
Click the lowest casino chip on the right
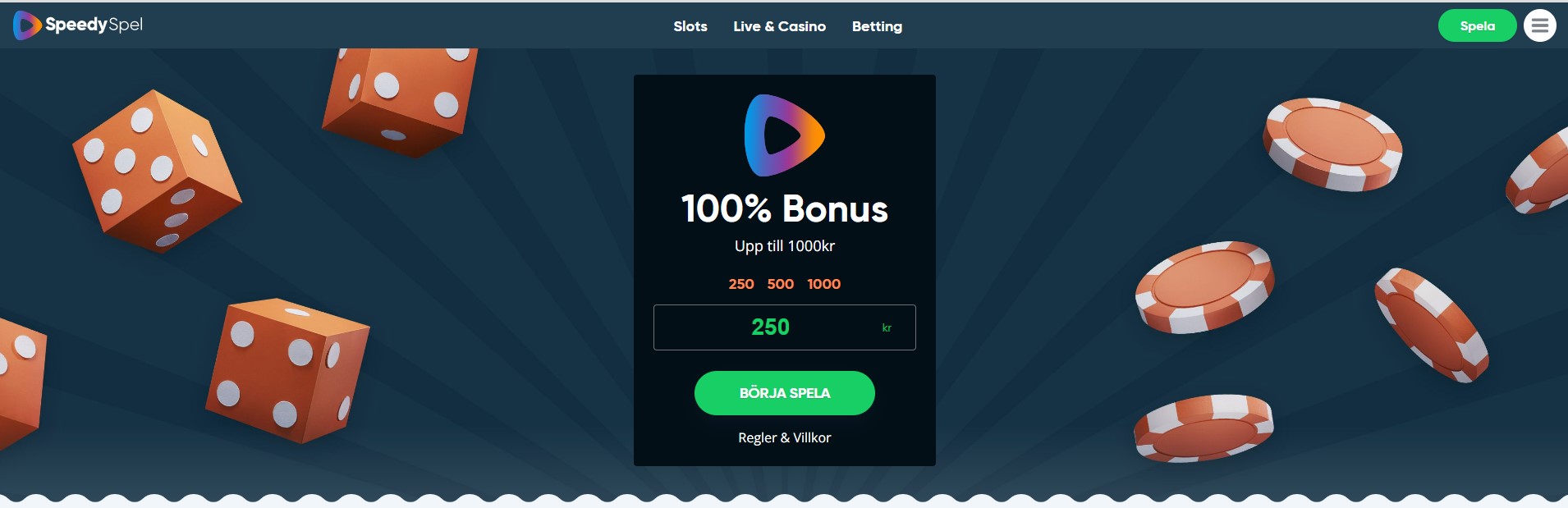pyautogui.click(x=1204, y=428)
